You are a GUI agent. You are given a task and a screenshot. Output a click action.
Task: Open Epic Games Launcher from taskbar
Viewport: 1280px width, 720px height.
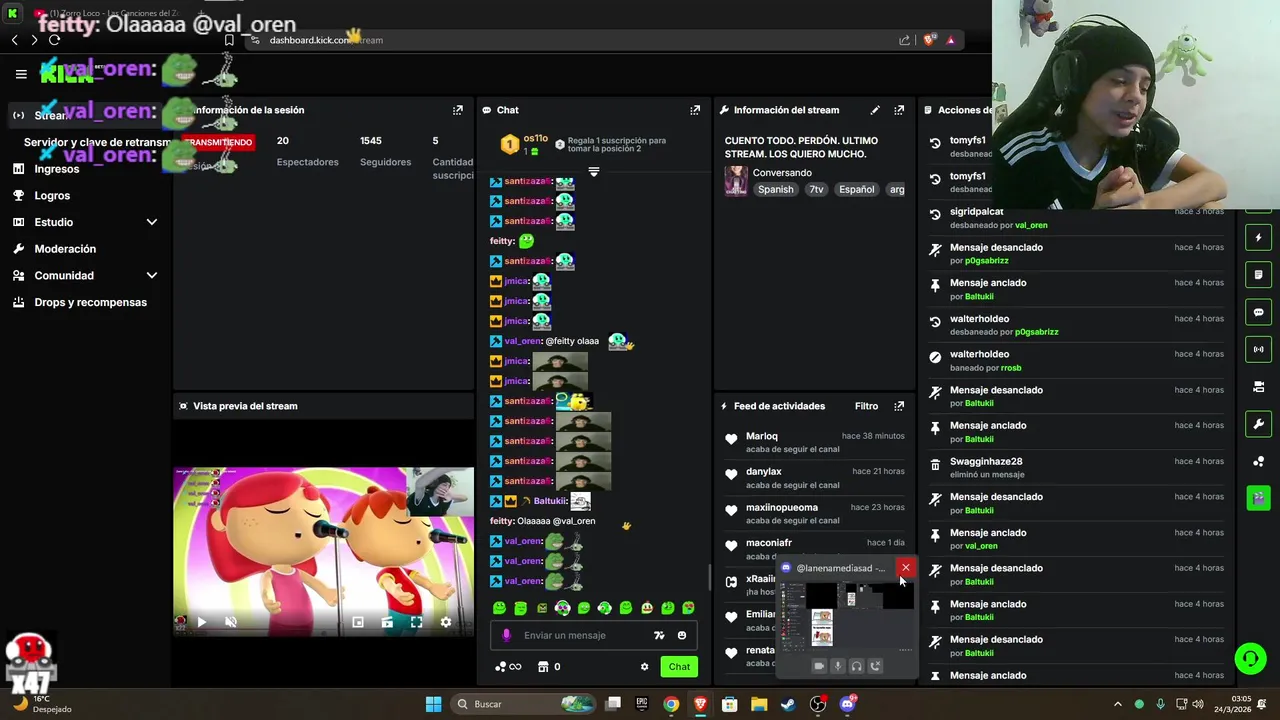[x=642, y=704]
